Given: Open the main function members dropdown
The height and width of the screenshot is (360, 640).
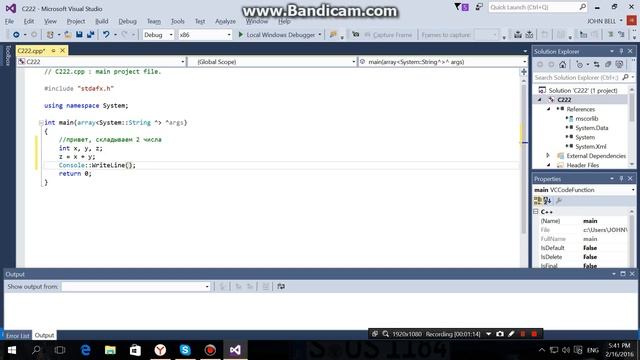Looking at the screenshot, I should (443, 62).
